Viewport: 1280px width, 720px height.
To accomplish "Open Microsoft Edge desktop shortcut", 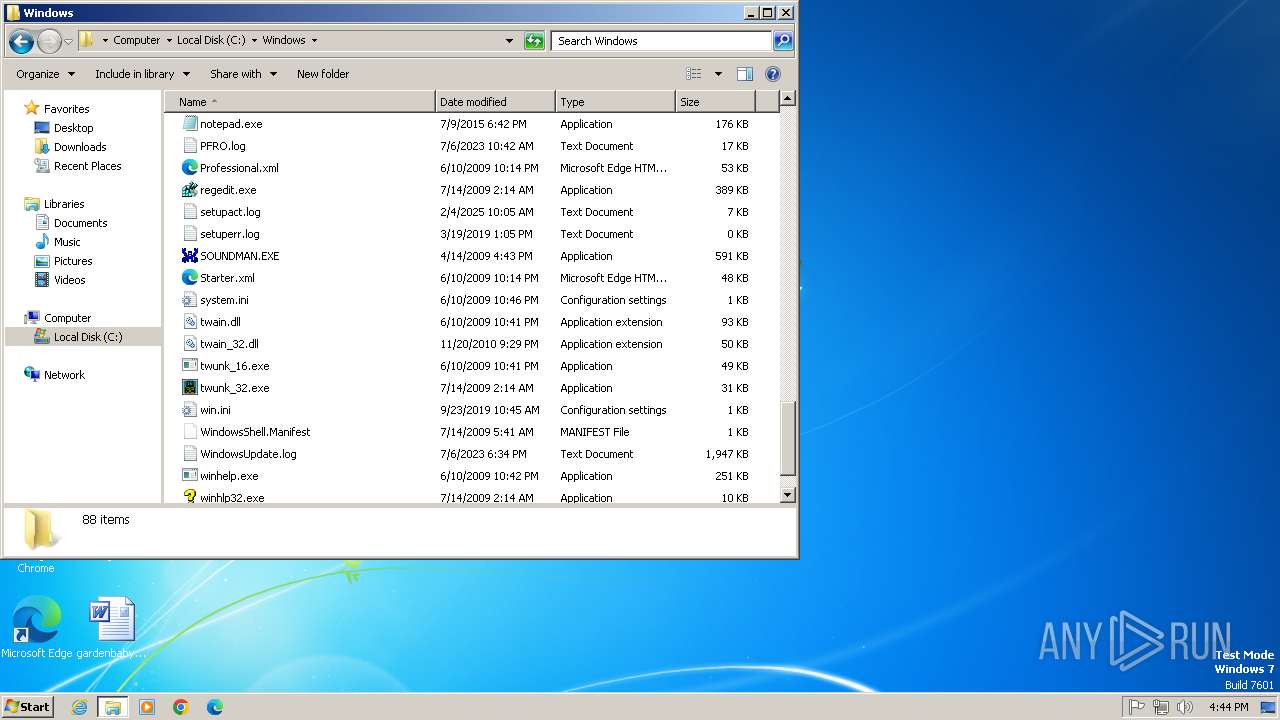I will pyautogui.click(x=37, y=628).
